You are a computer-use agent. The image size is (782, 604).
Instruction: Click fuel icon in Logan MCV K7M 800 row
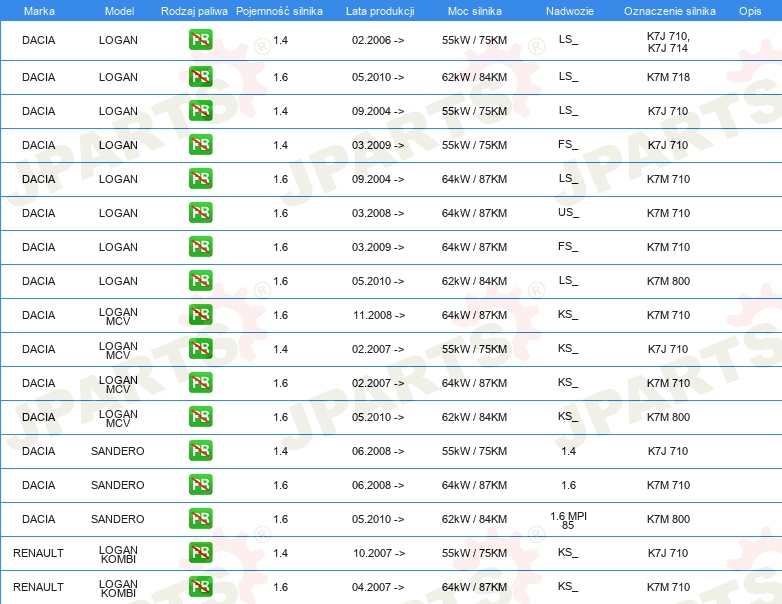pos(200,417)
